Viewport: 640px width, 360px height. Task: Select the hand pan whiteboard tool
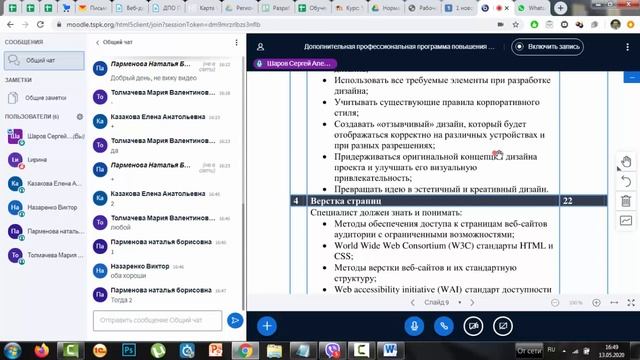(626, 162)
